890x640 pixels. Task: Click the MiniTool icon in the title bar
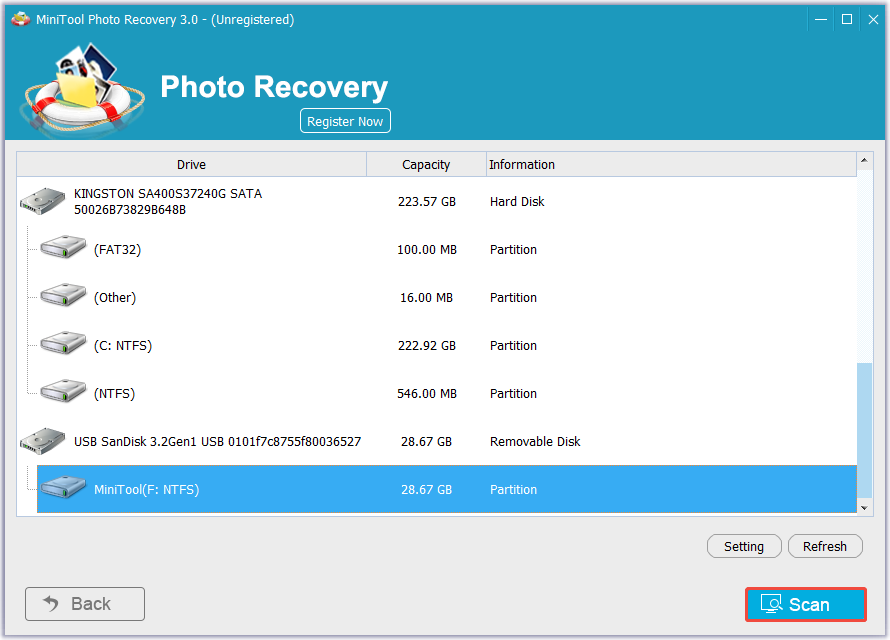(20, 18)
